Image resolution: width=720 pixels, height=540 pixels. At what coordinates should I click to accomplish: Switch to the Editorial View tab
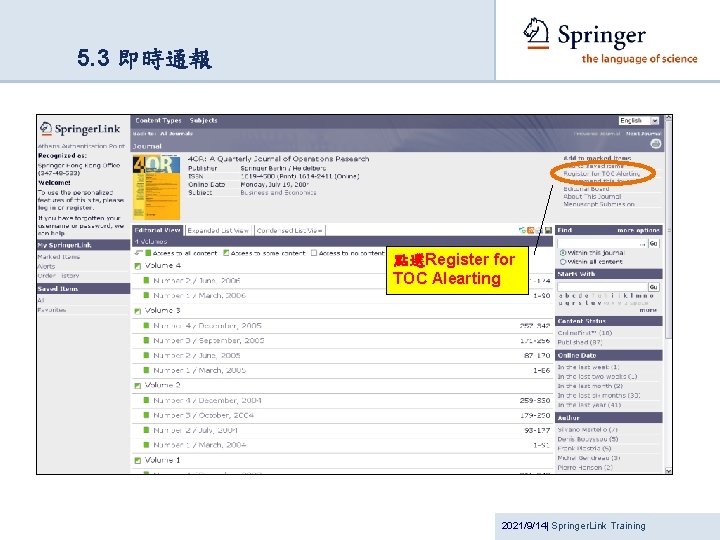158,230
